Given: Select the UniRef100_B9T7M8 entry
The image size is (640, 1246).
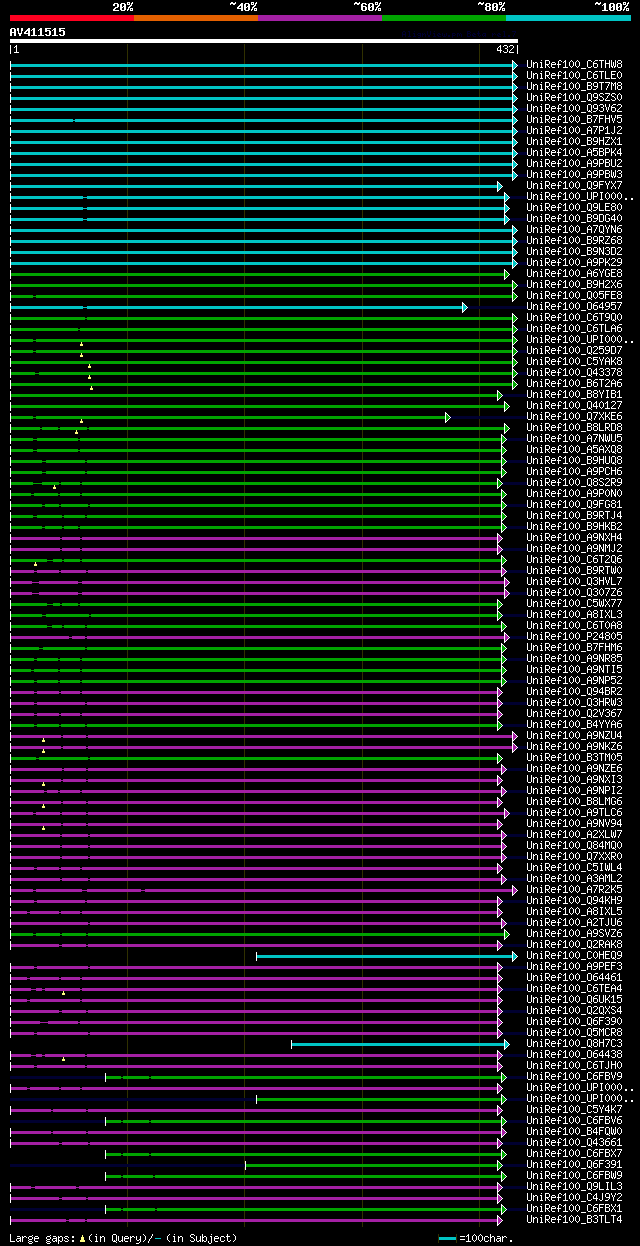Looking at the screenshot, I should point(574,86).
